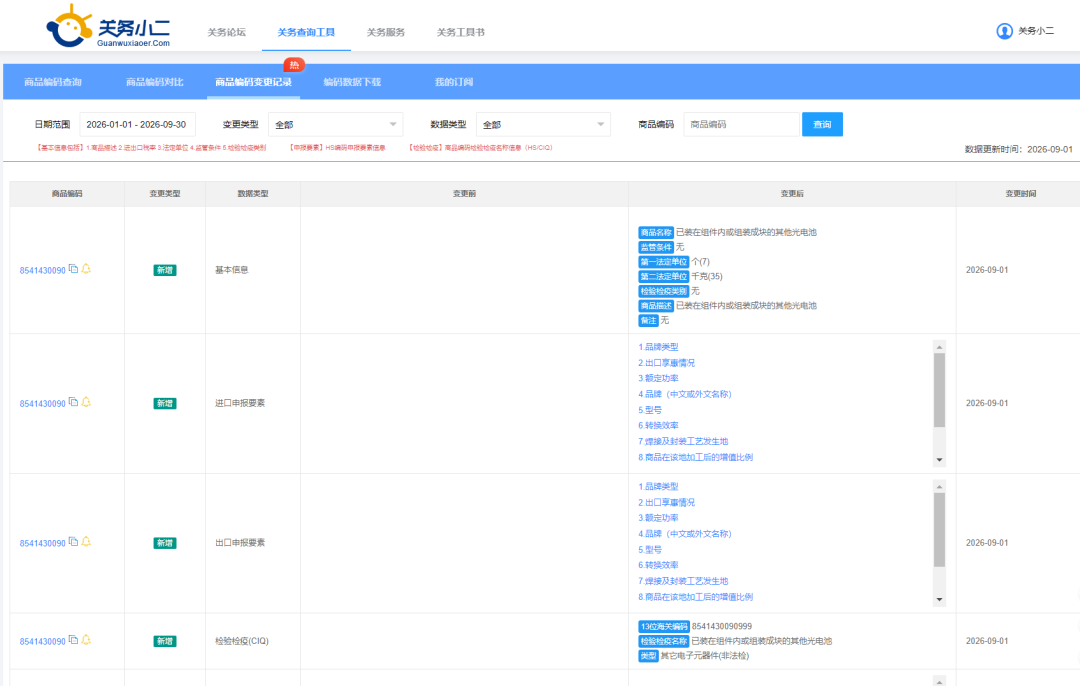Screen dimensions: 1080x686
Task: Go to the 我的订阅 tab
Action: [x=454, y=82]
